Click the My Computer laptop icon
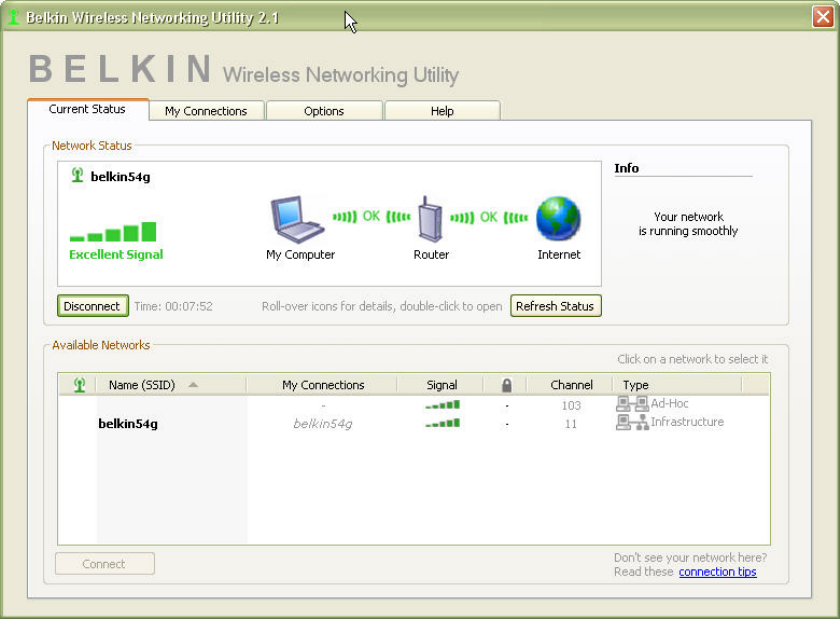 [297, 220]
